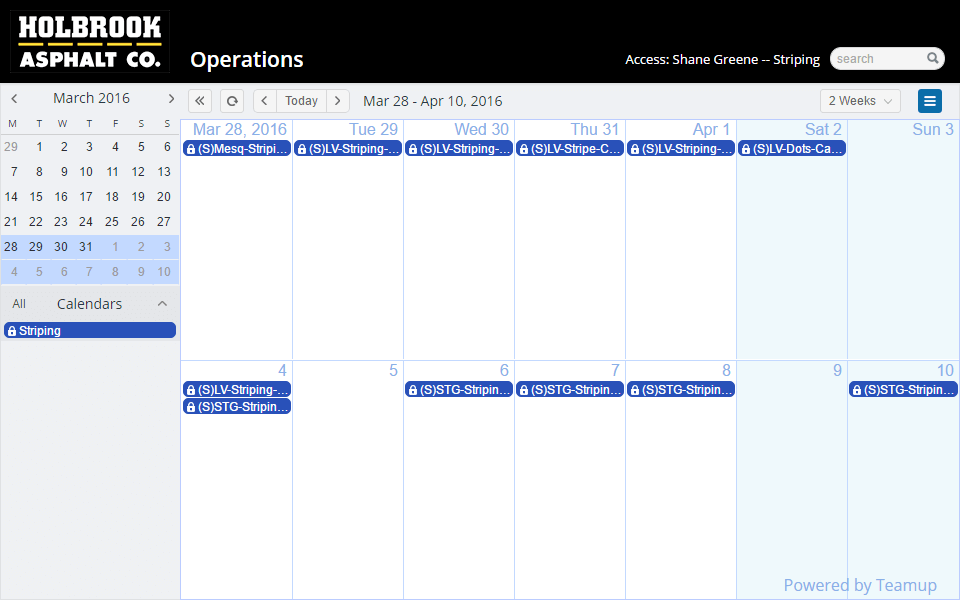
Task: Collapse the sidebar with double-chevron icon
Action: click(199, 101)
